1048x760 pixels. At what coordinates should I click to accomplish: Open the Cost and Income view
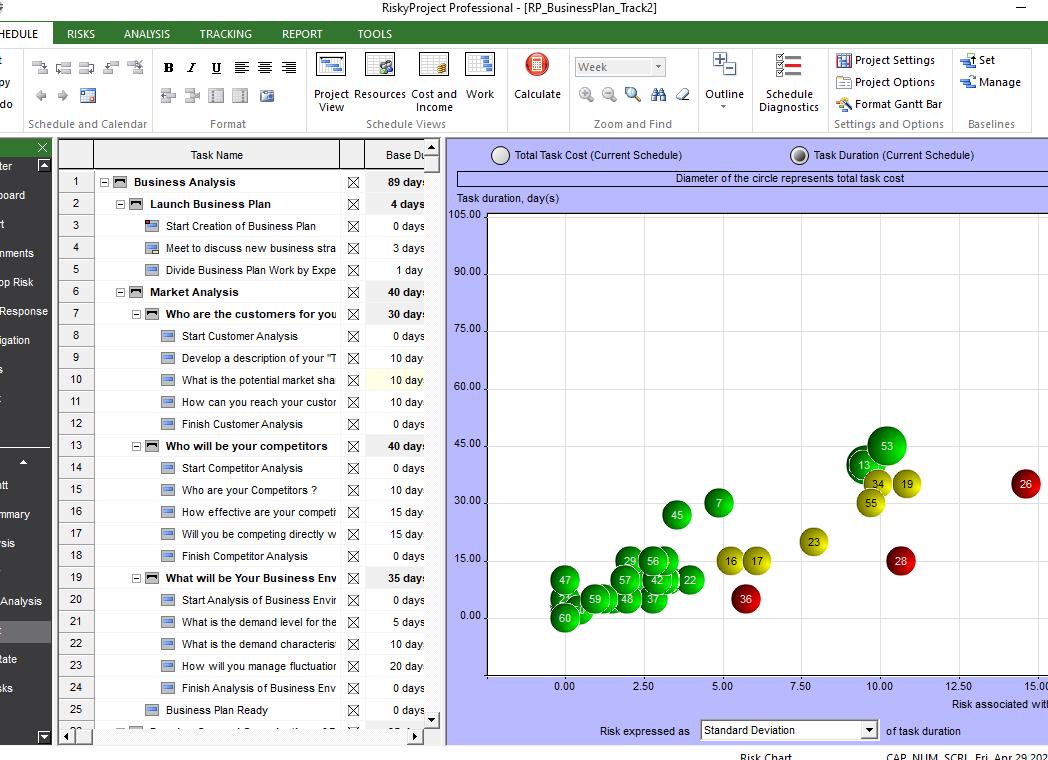click(x=434, y=82)
